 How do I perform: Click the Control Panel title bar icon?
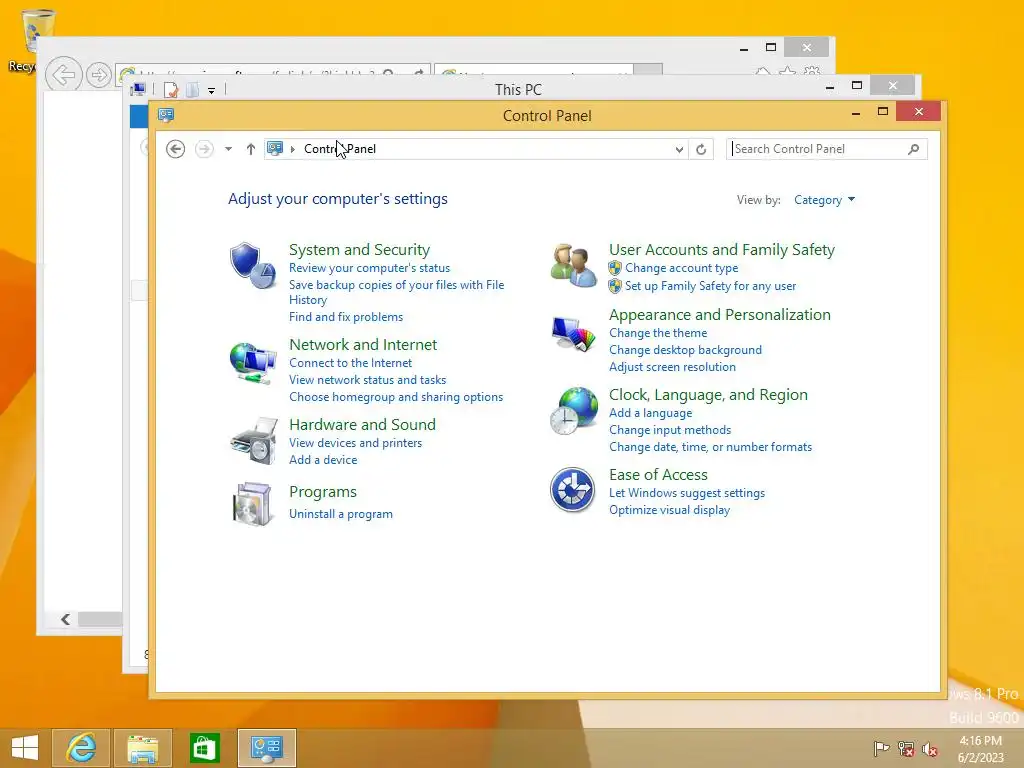(166, 116)
